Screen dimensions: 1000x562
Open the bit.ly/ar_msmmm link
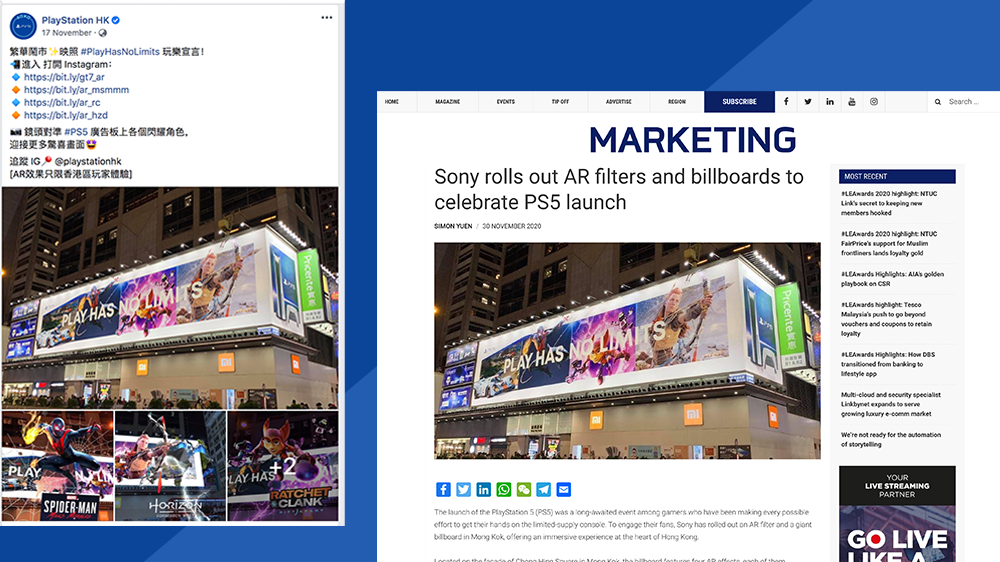pos(76,90)
